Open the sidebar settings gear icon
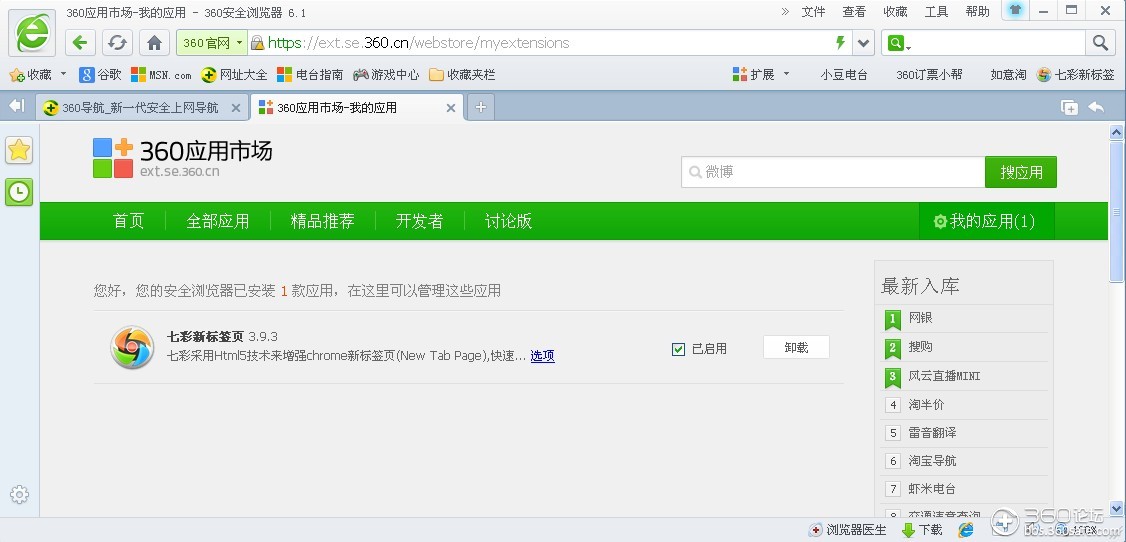Screen dimensions: 1126x542 click(19, 494)
